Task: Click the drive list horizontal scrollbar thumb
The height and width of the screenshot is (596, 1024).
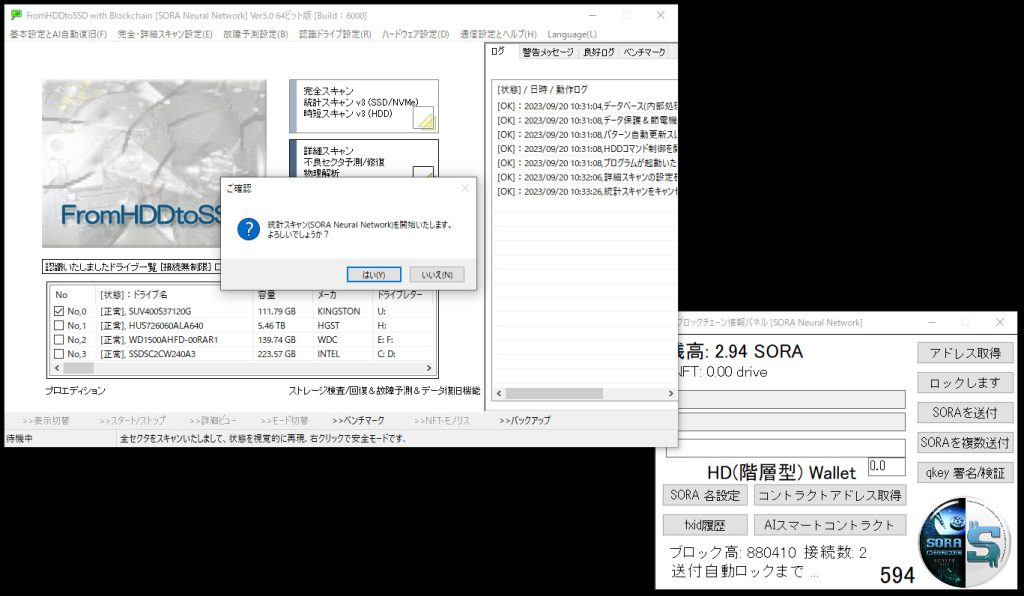Action: point(78,368)
